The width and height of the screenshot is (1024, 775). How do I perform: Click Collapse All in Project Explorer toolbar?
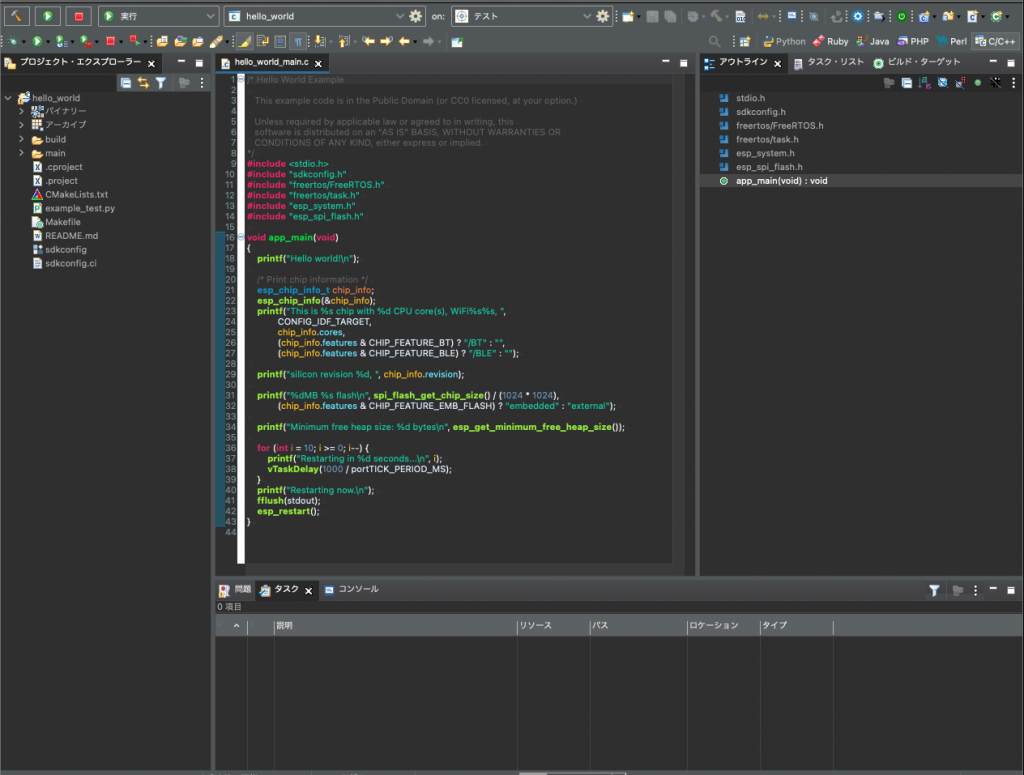click(126, 83)
